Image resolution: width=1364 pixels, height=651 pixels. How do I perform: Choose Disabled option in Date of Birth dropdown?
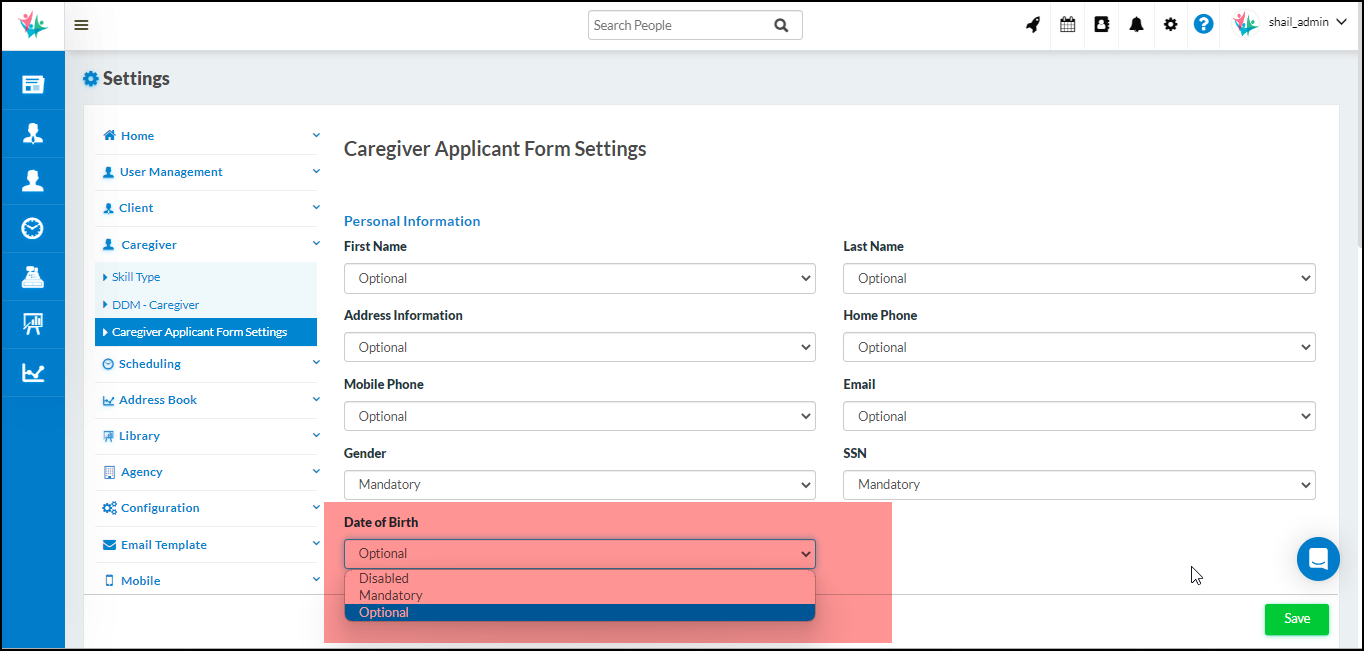pyautogui.click(x=384, y=578)
